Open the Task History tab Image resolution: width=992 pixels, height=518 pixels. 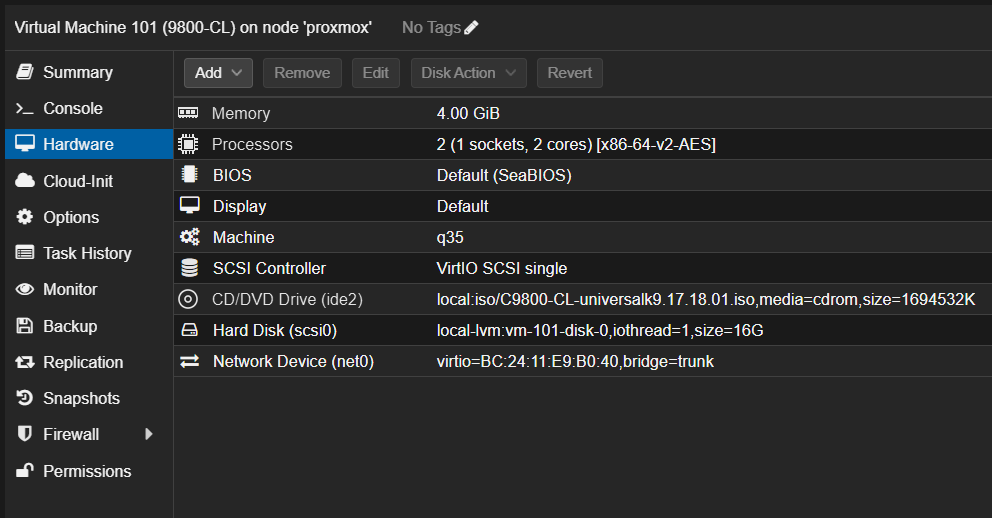[x=89, y=253]
